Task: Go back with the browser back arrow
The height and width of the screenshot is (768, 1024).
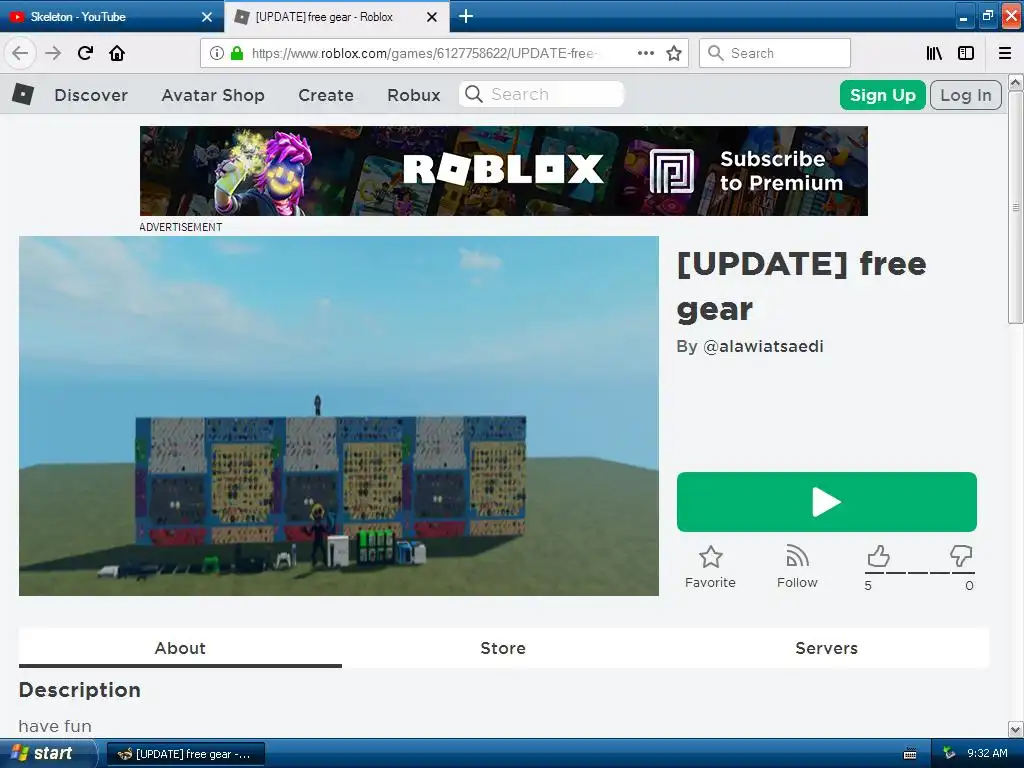Action: pos(20,53)
